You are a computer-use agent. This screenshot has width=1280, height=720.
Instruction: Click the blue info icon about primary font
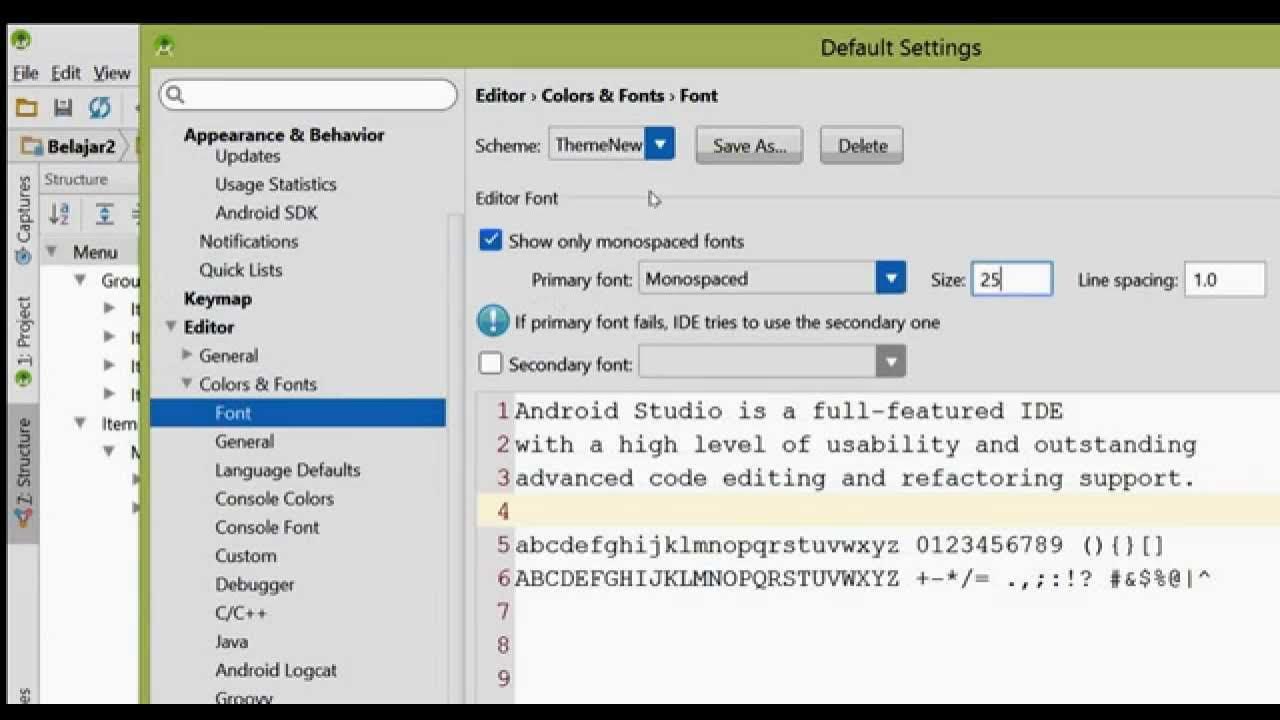tap(493, 322)
